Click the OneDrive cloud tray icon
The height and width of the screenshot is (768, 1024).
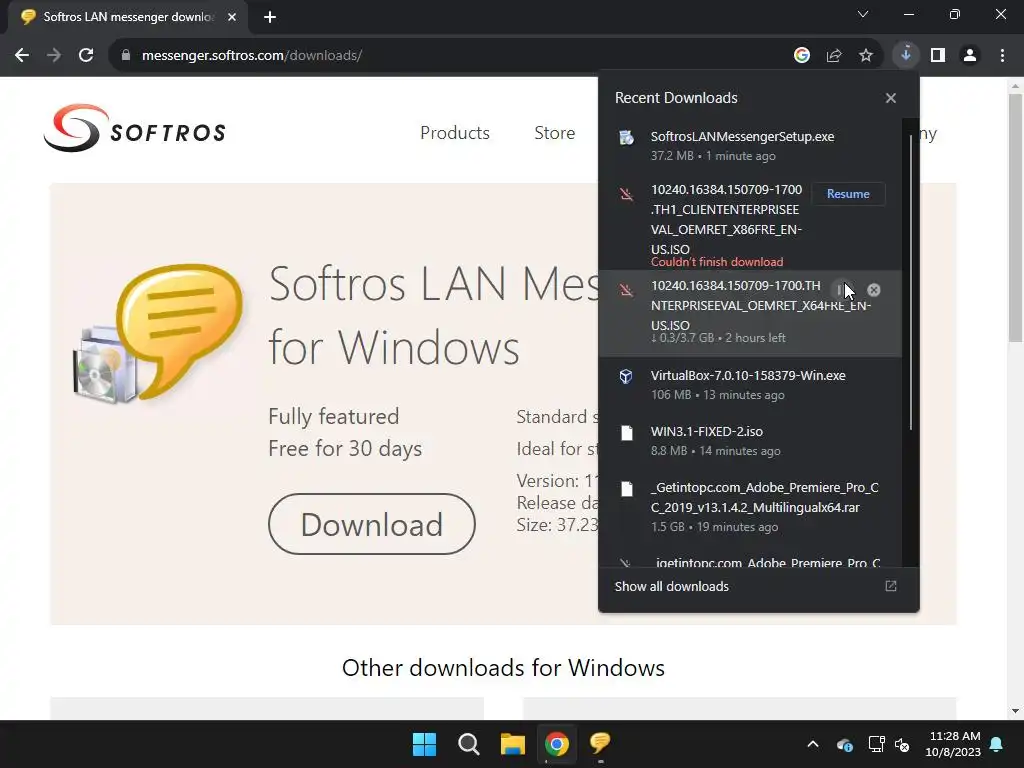point(844,744)
